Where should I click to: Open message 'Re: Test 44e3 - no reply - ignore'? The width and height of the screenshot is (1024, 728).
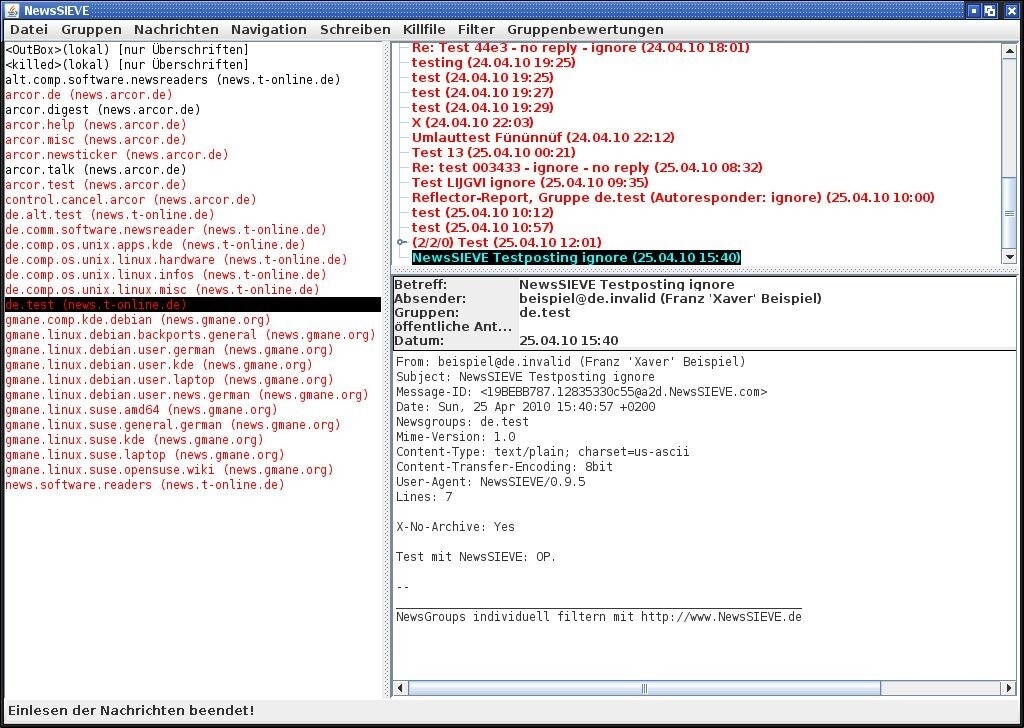[581, 48]
